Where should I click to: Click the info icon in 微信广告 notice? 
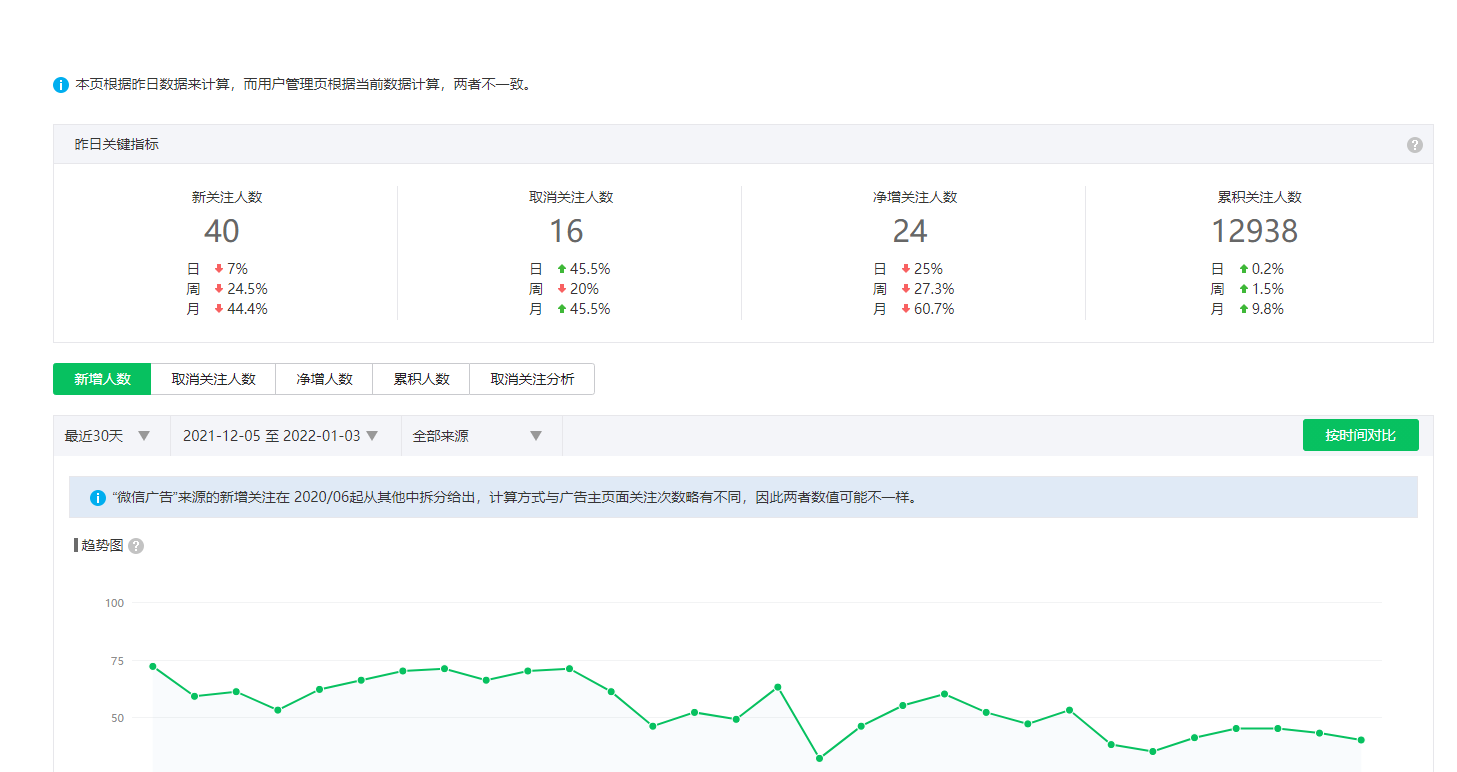(x=97, y=497)
